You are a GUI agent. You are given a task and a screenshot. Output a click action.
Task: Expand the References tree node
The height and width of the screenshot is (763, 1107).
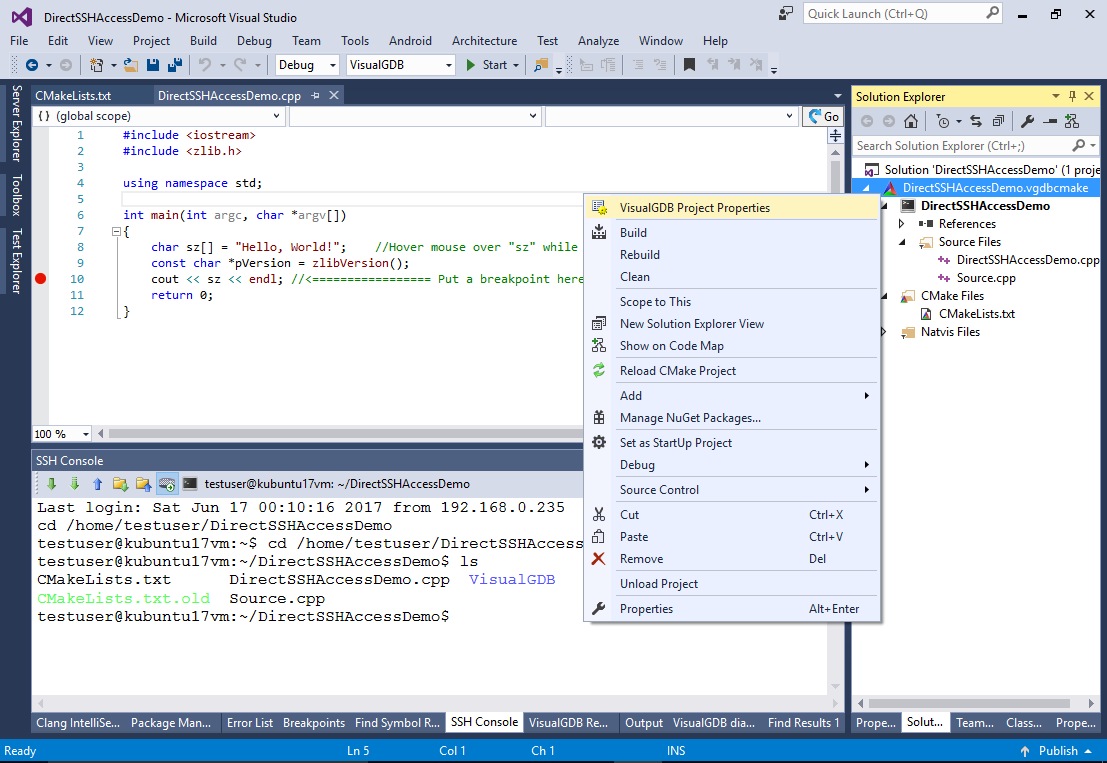click(x=902, y=224)
